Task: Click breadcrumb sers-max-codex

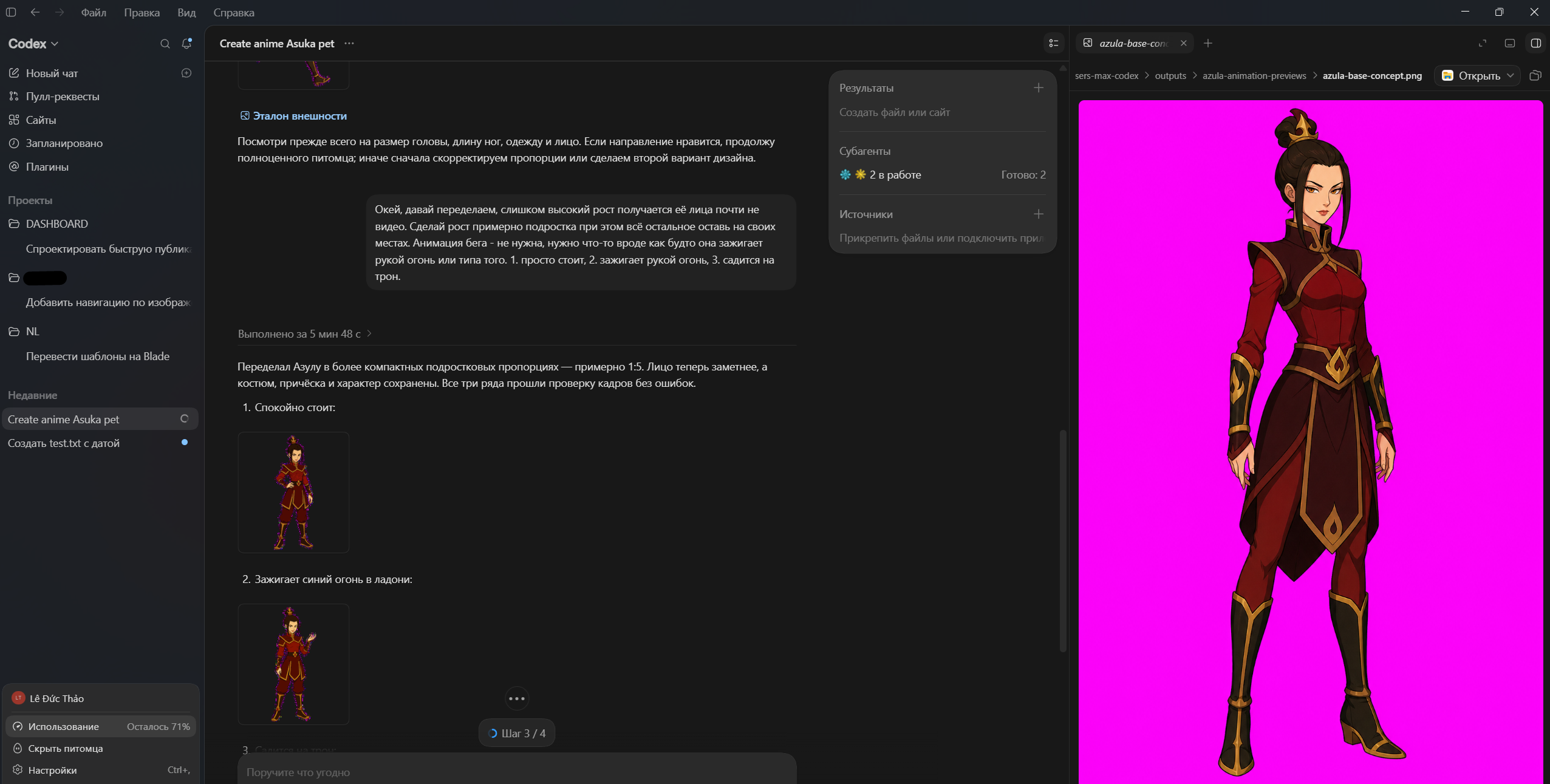Action: (x=1107, y=76)
